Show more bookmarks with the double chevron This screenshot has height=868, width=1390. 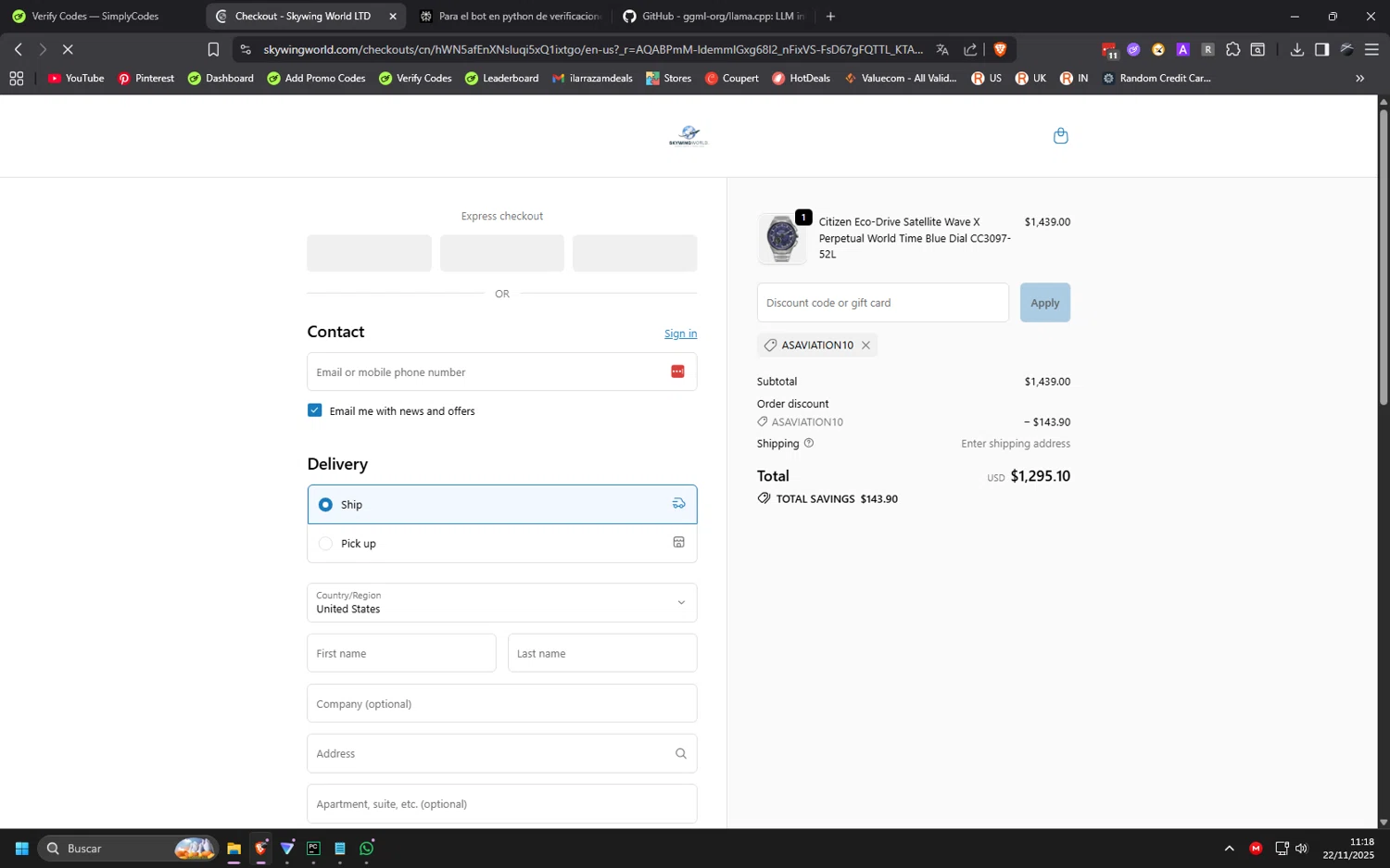click(x=1360, y=79)
